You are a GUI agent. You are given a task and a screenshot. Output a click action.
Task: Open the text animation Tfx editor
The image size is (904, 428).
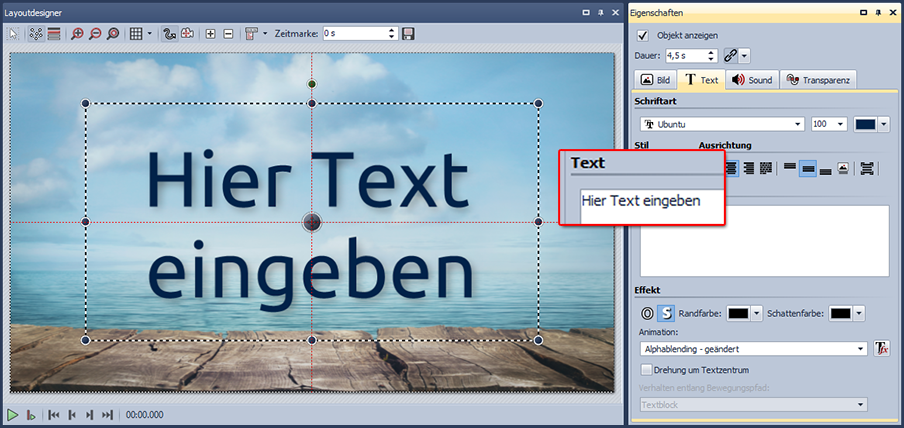click(881, 348)
